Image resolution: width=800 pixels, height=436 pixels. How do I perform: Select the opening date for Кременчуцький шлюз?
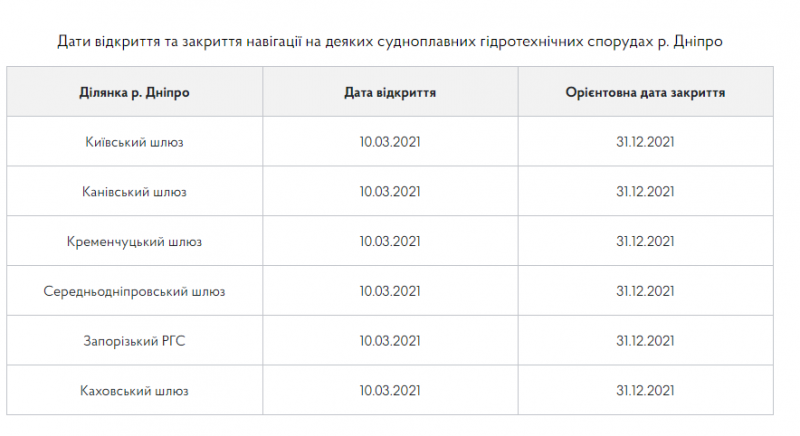[x=390, y=241]
